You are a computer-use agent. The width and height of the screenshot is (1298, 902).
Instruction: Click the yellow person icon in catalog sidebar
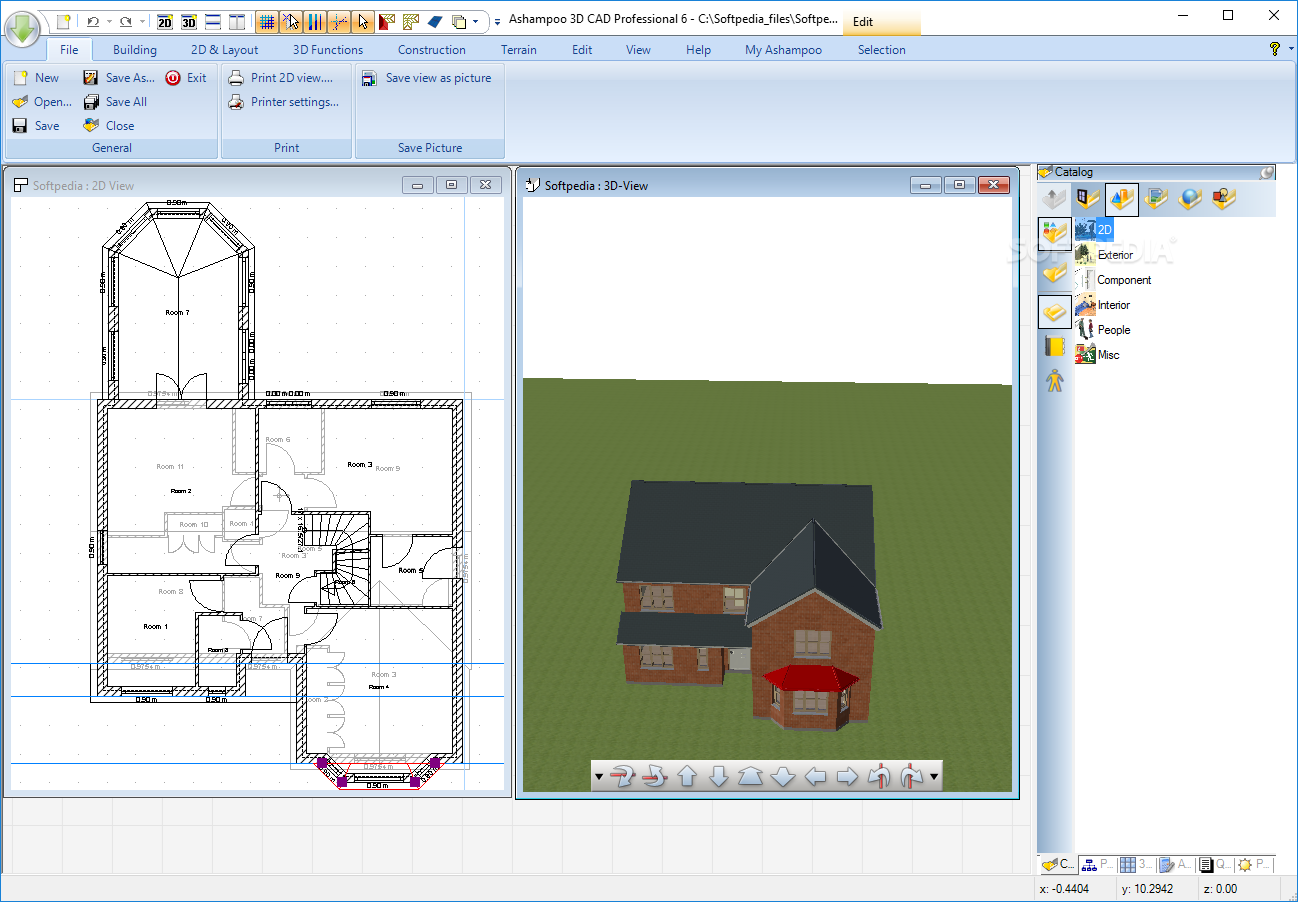(1055, 380)
